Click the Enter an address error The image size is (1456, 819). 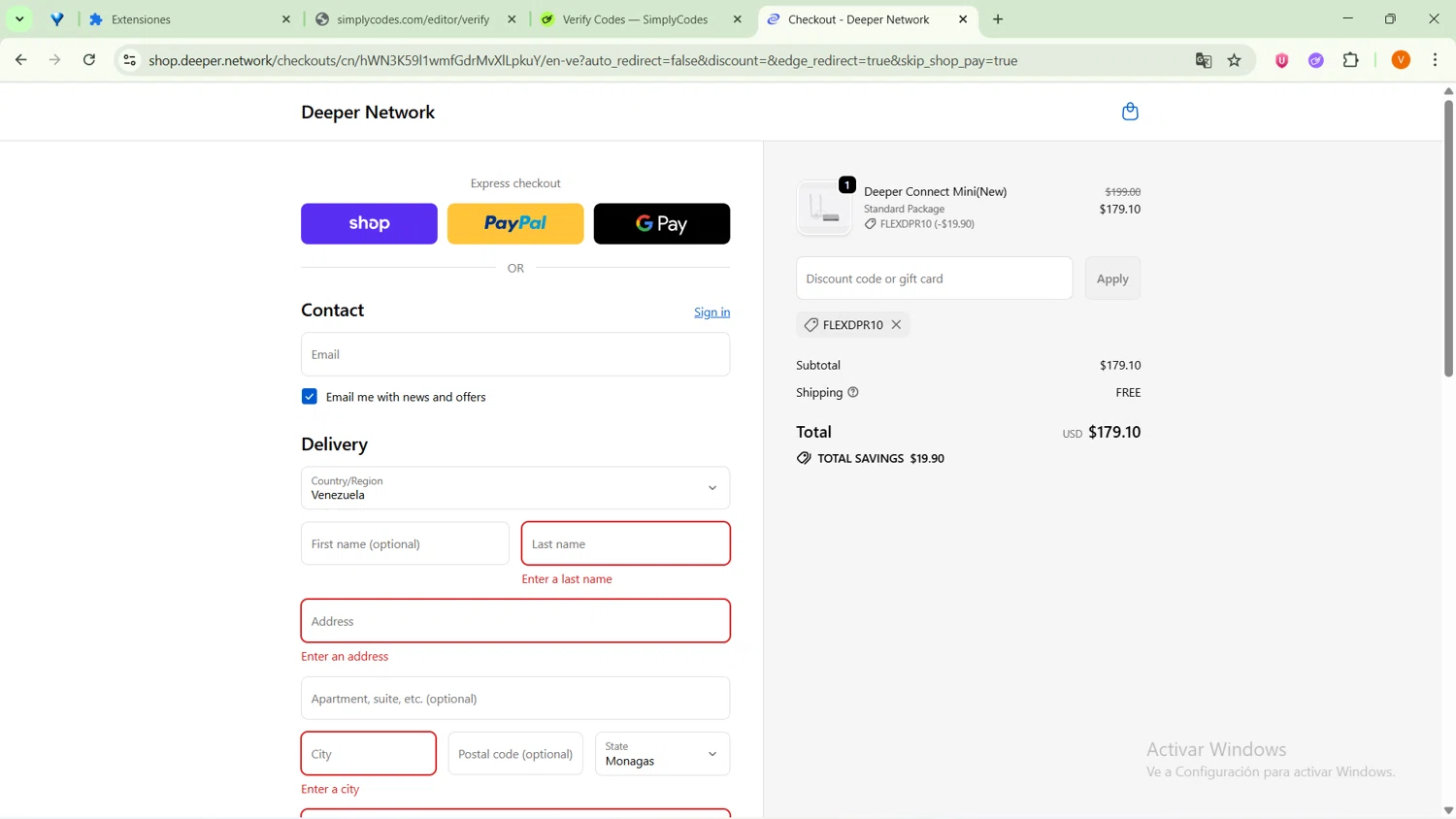pyautogui.click(x=345, y=657)
